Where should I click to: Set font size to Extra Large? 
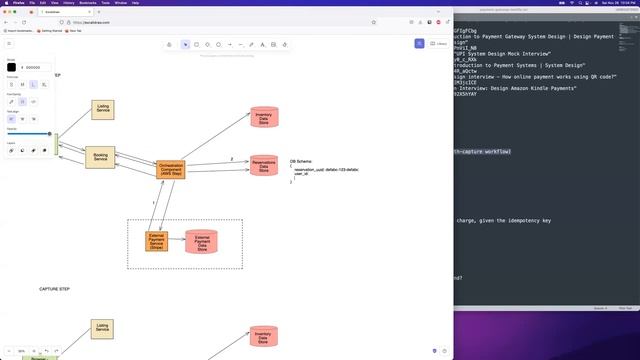[44, 84]
